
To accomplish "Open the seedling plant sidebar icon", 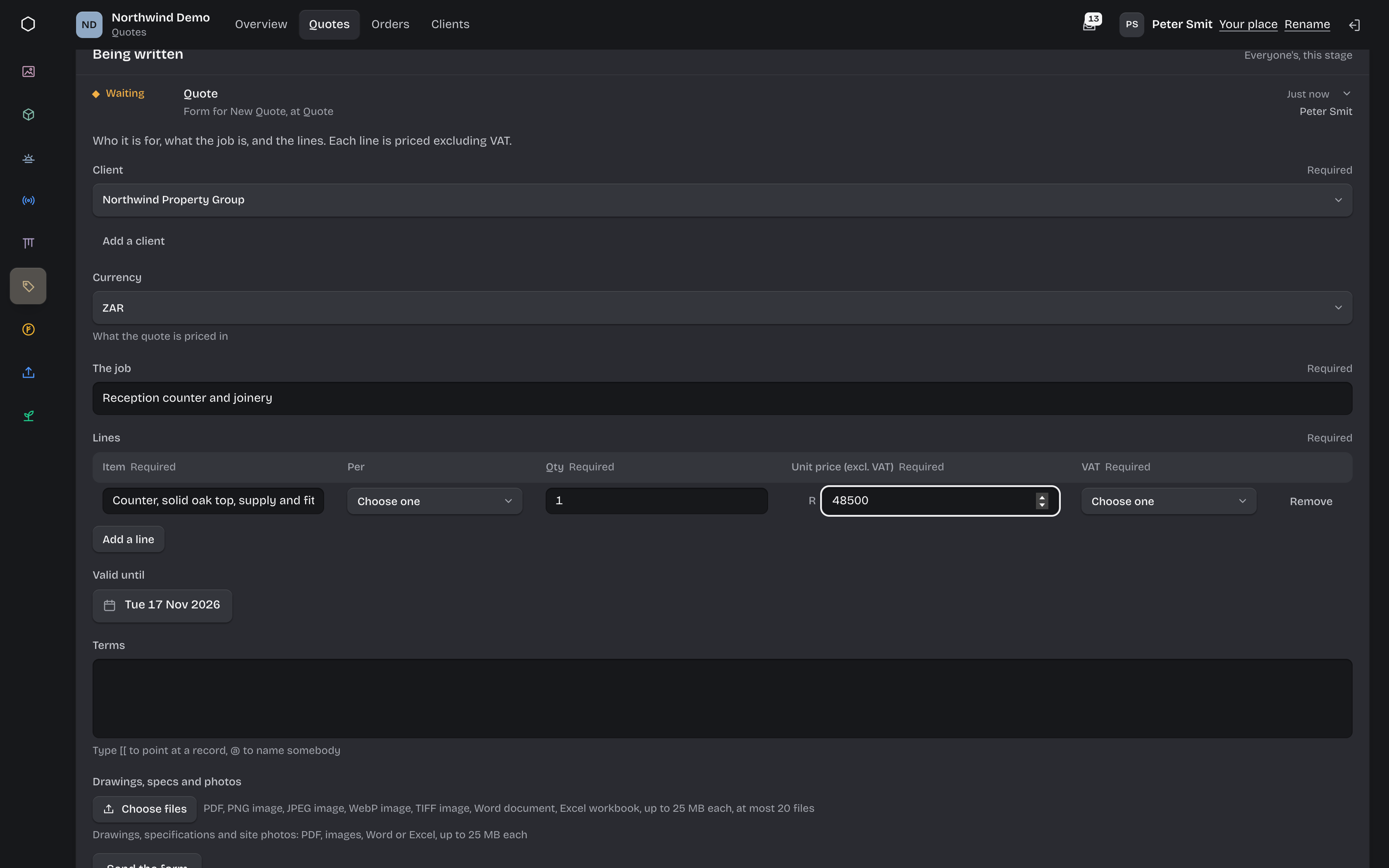I will [28, 416].
